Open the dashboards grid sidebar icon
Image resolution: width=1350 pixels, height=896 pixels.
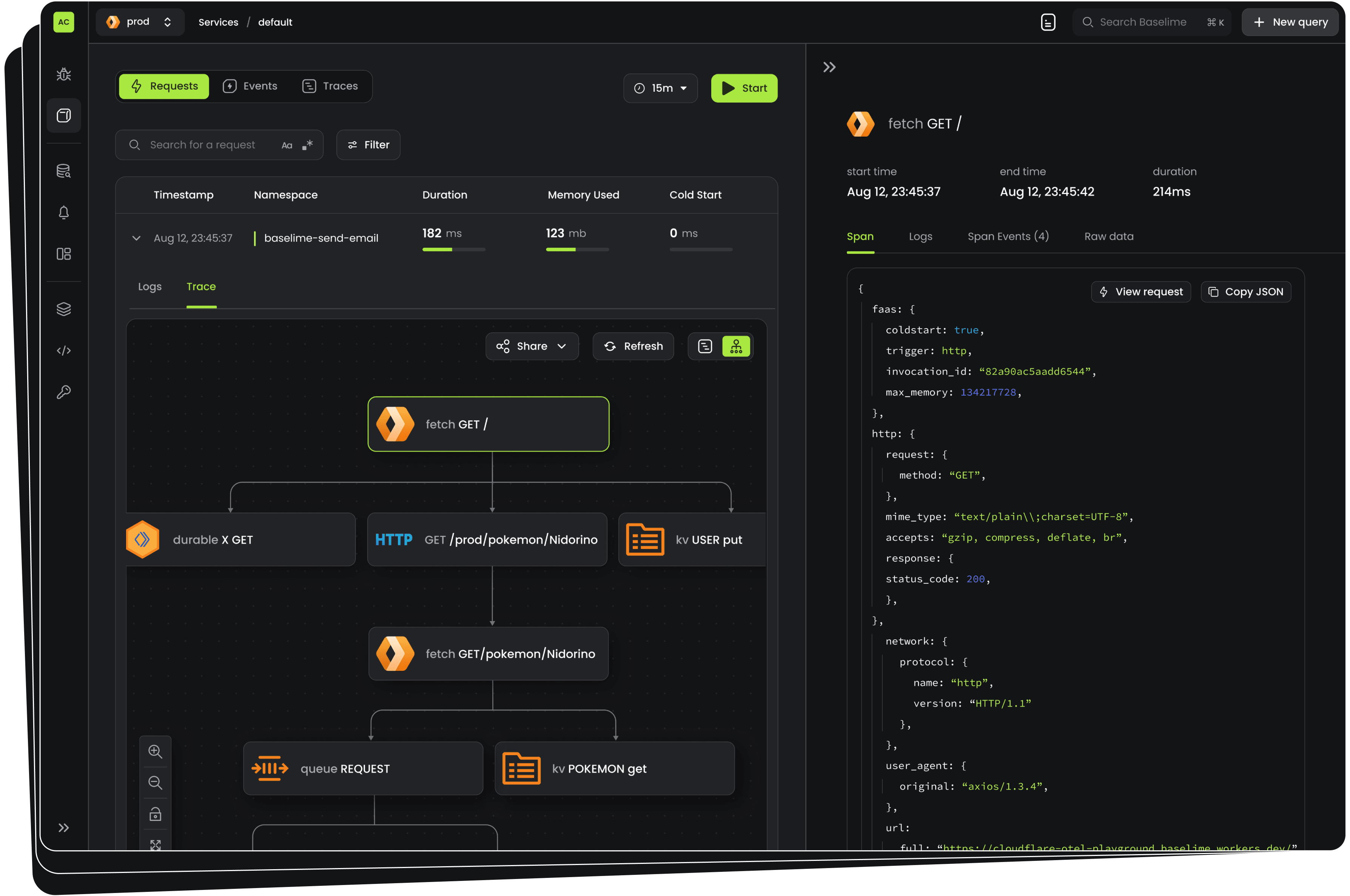(x=63, y=254)
